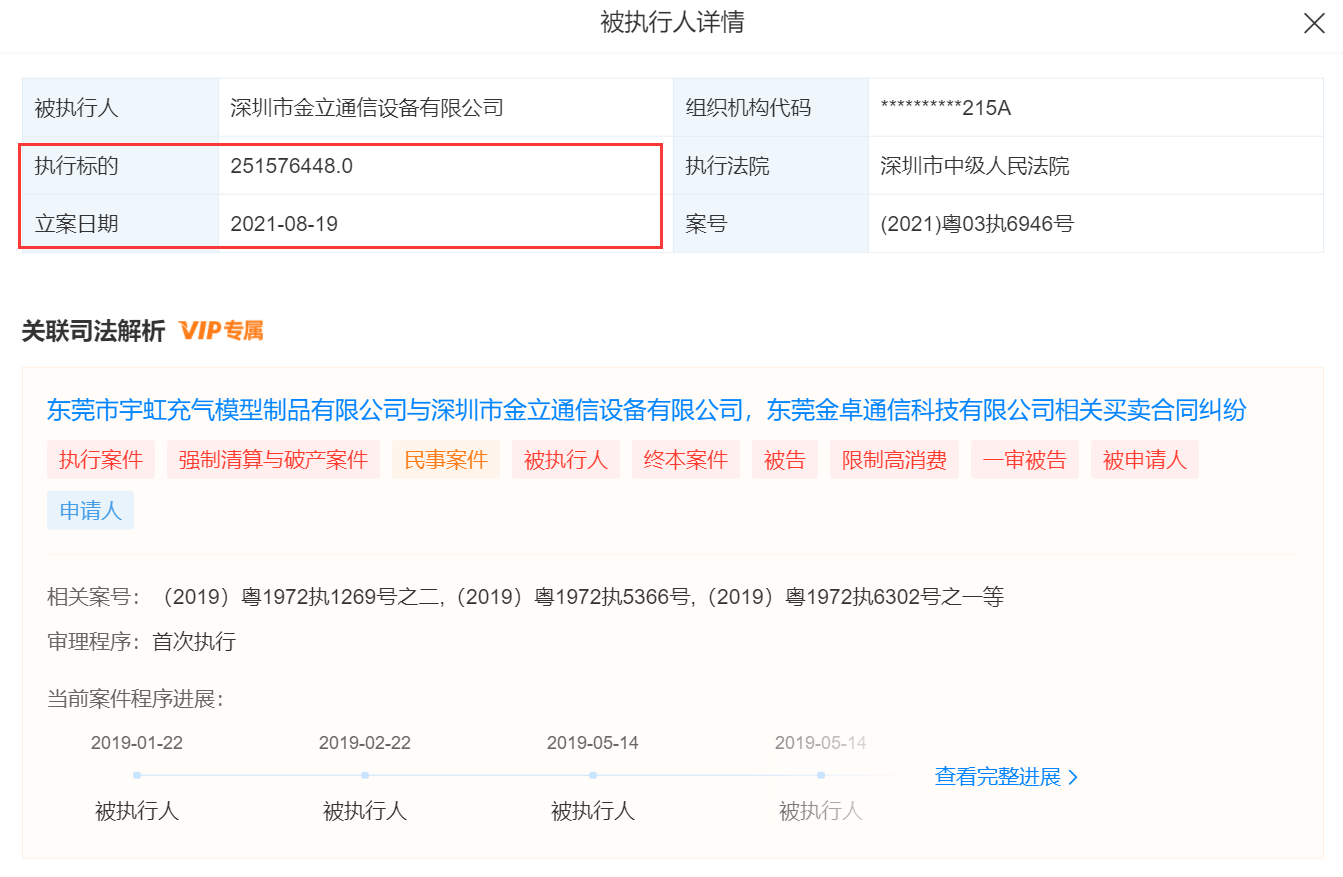Viewport: 1343px width, 877px height.
Task: Click the filing date 2021-08-19
Action: (x=284, y=224)
